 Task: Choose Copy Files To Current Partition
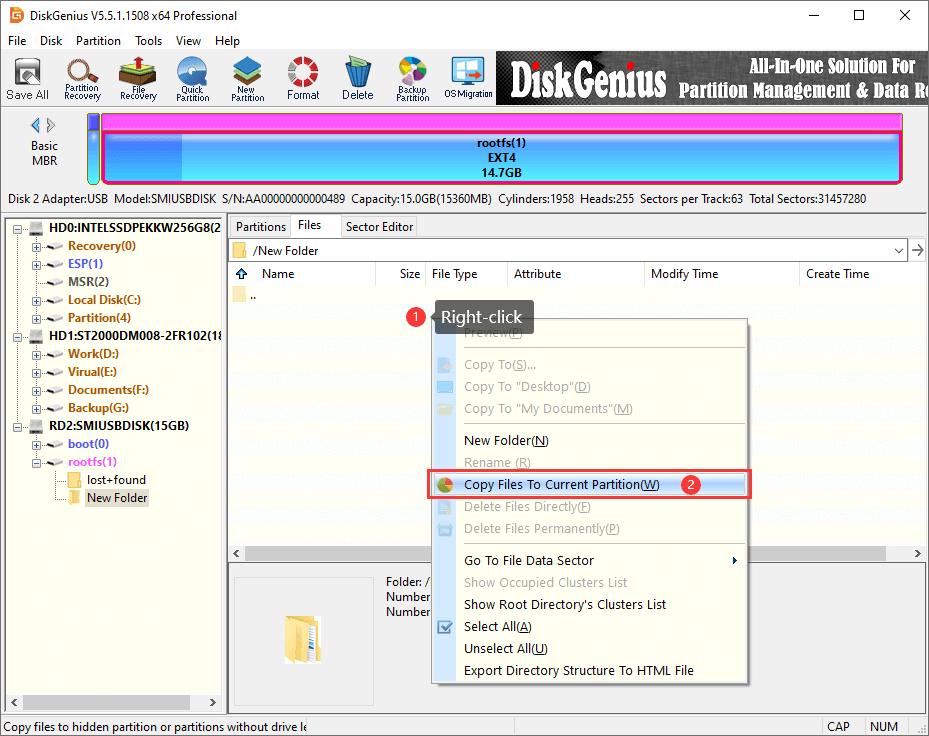589,485
